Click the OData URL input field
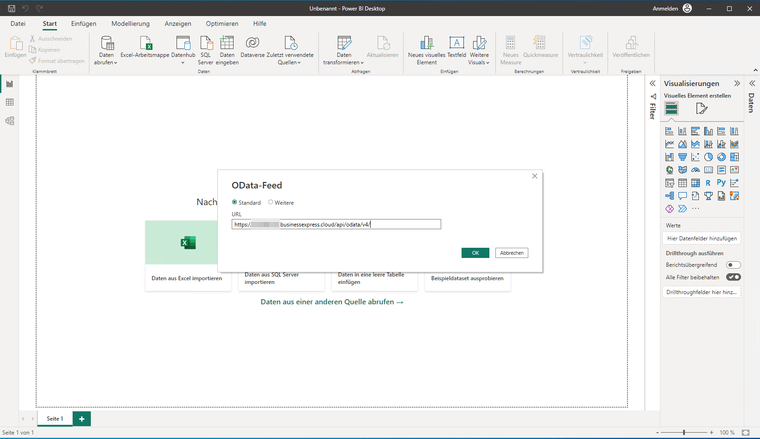 (x=336, y=225)
